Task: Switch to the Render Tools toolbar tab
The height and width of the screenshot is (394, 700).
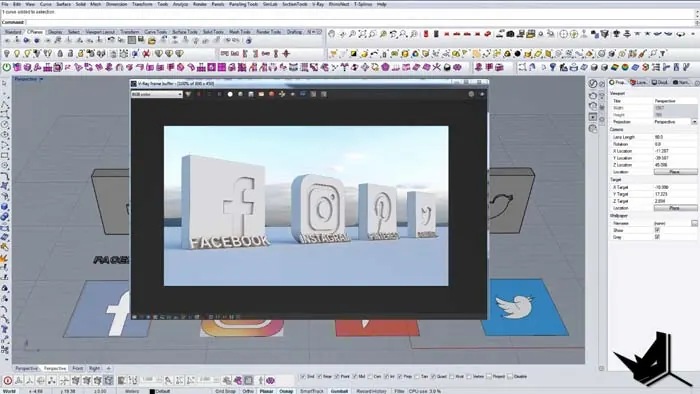Action: [268, 32]
